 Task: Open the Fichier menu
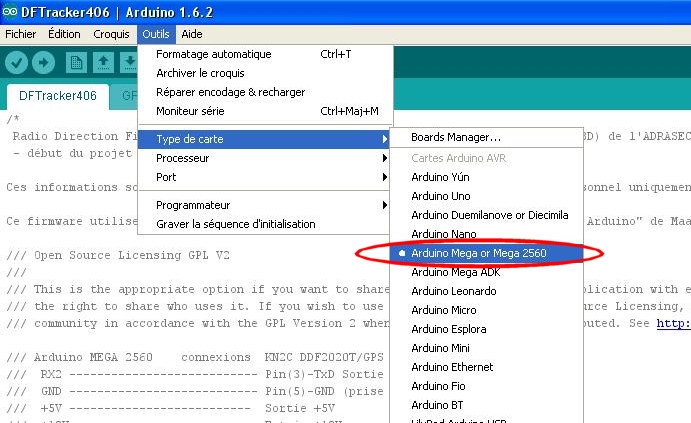click(x=20, y=34)
